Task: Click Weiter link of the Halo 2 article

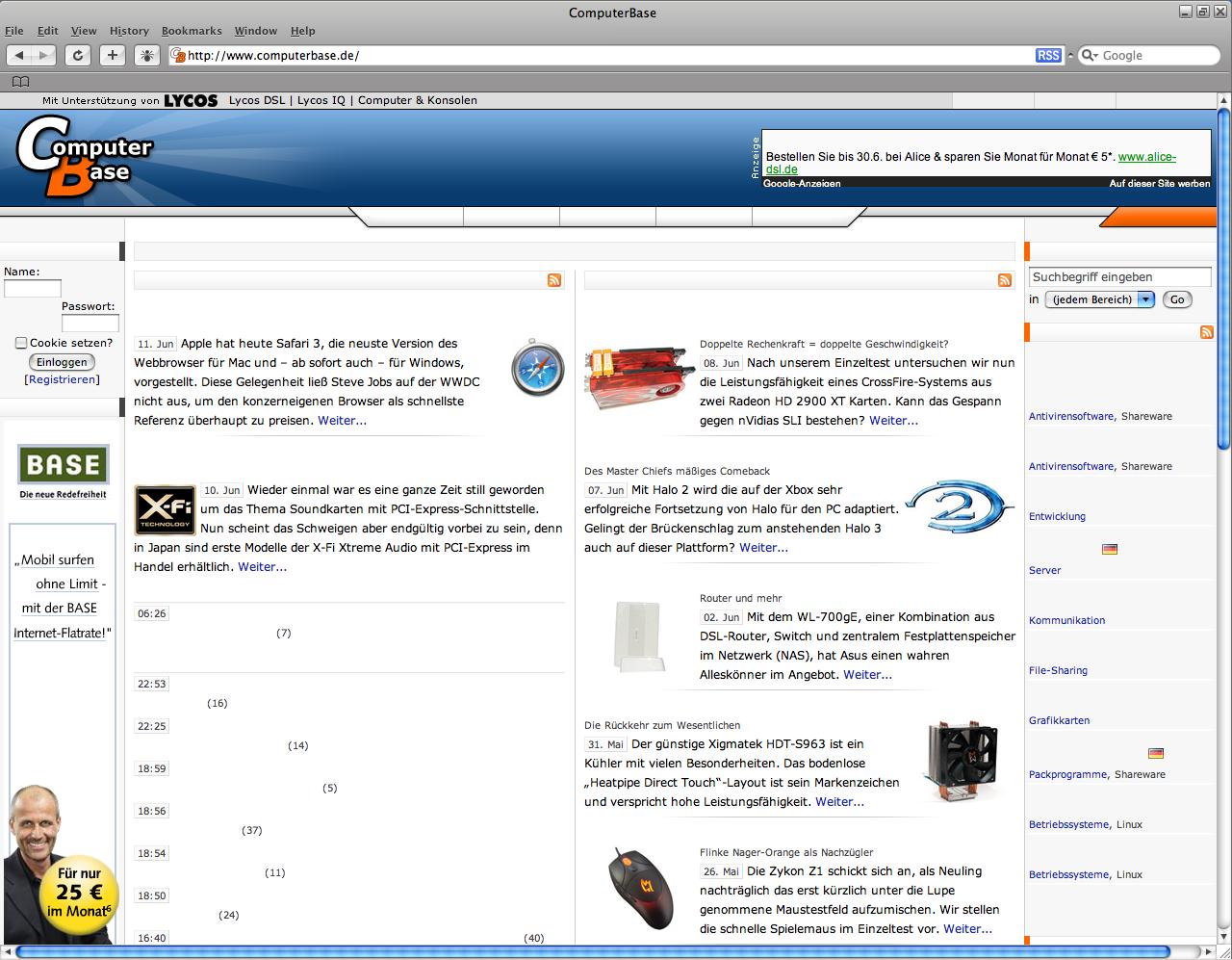Action: point(763,547)
